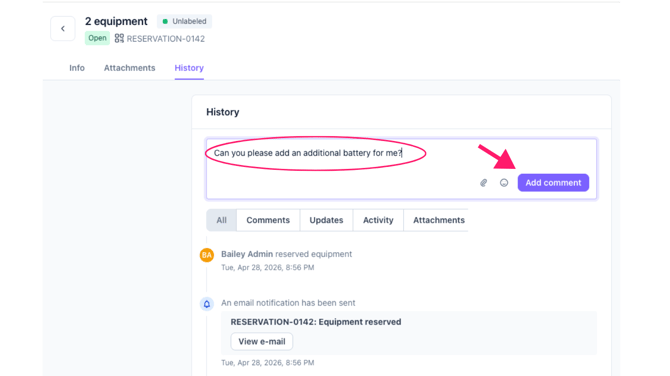Click the RESERVATION-0142 identifier in header
The width and height of the screenshot is (670, 376).
coord(166,39)
